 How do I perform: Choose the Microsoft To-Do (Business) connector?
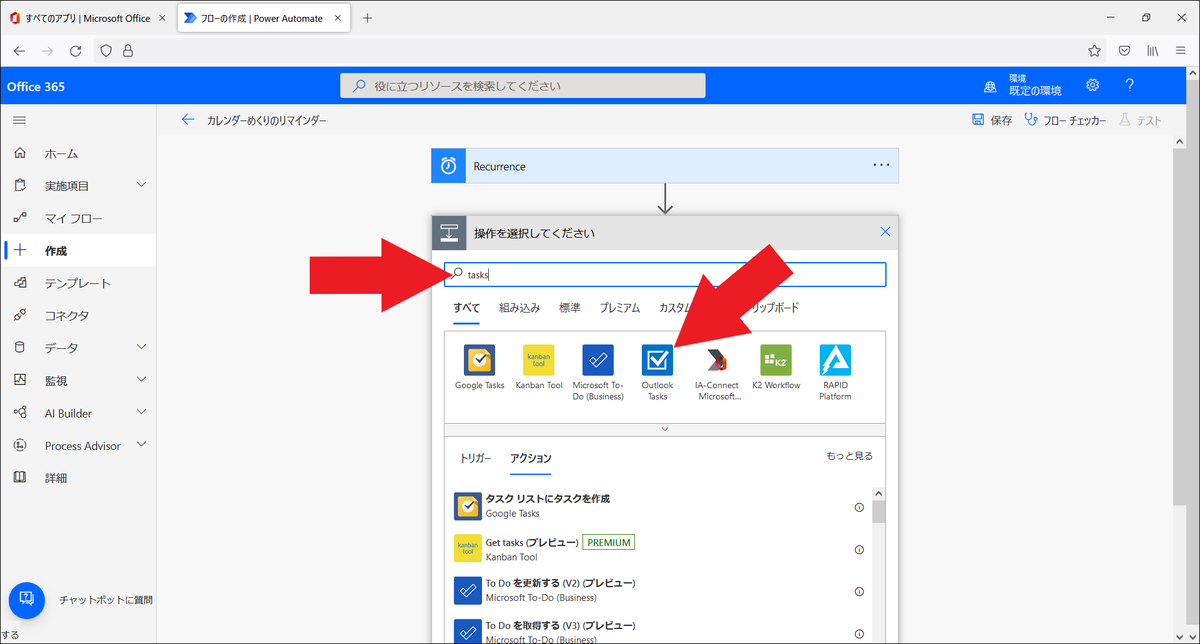tap(598, 360)
